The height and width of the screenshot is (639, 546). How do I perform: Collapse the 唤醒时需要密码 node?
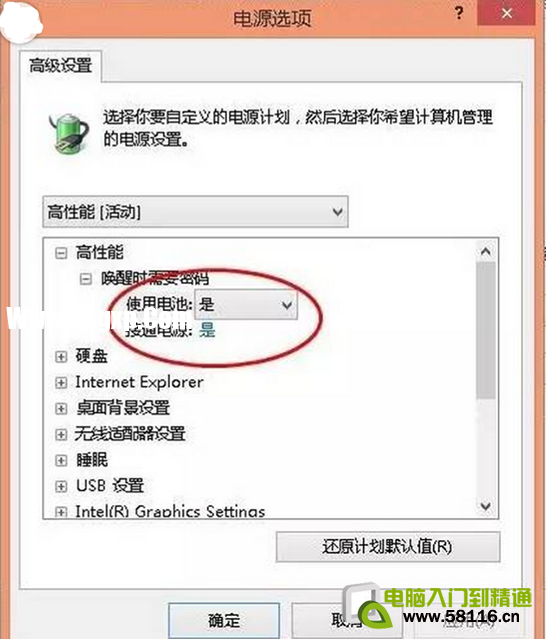pos(86,279)
